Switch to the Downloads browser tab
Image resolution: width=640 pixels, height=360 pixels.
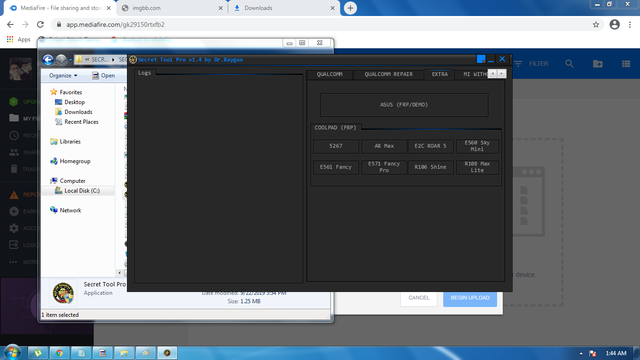point(284,8)
